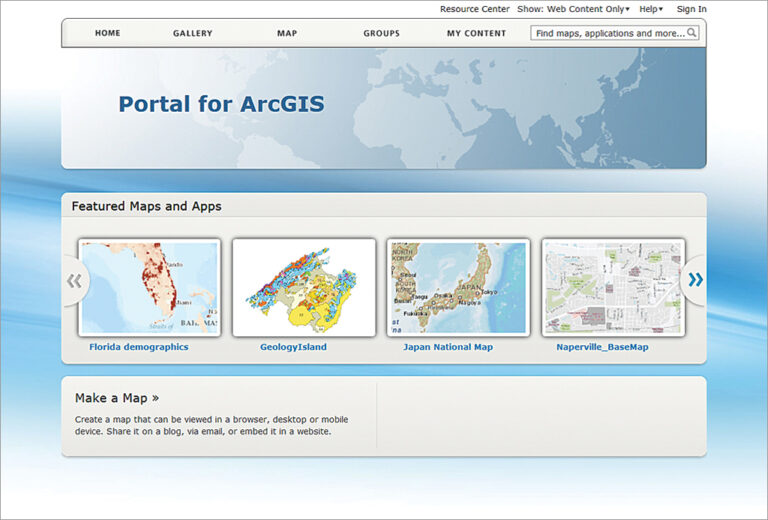Open the Florida demographics thumbnail
Viewport: 768px width, 520px height.
click(x=149, y=287)
